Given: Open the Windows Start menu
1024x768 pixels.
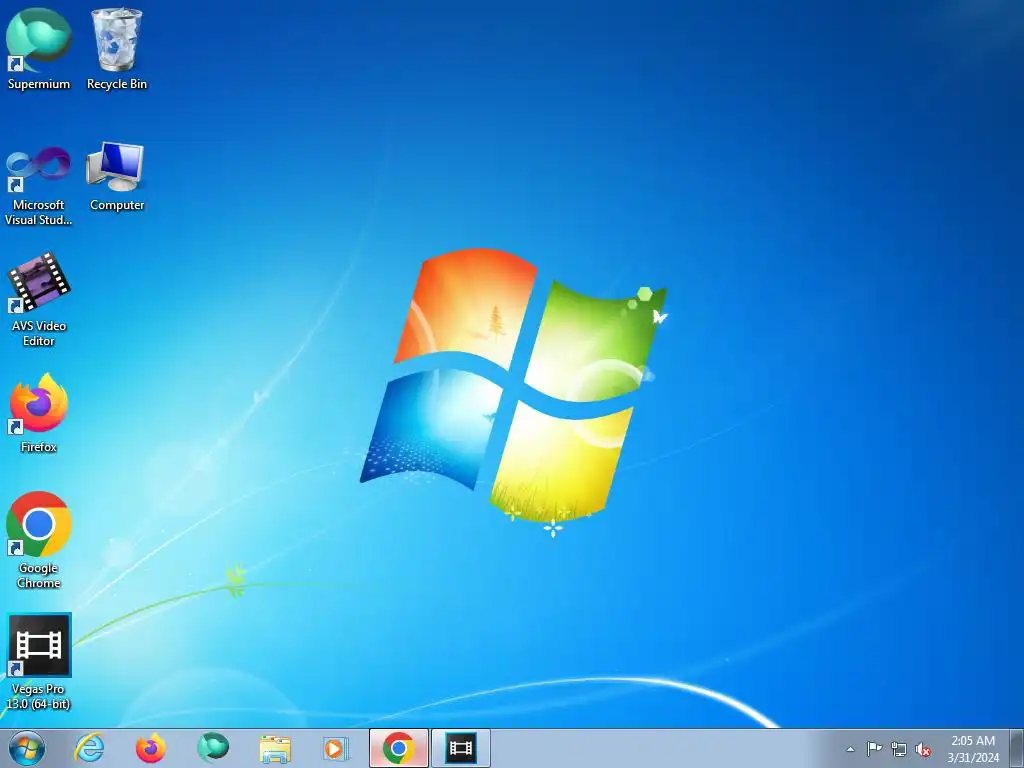Looking at the screenshot, I should (x=27, y=748).
